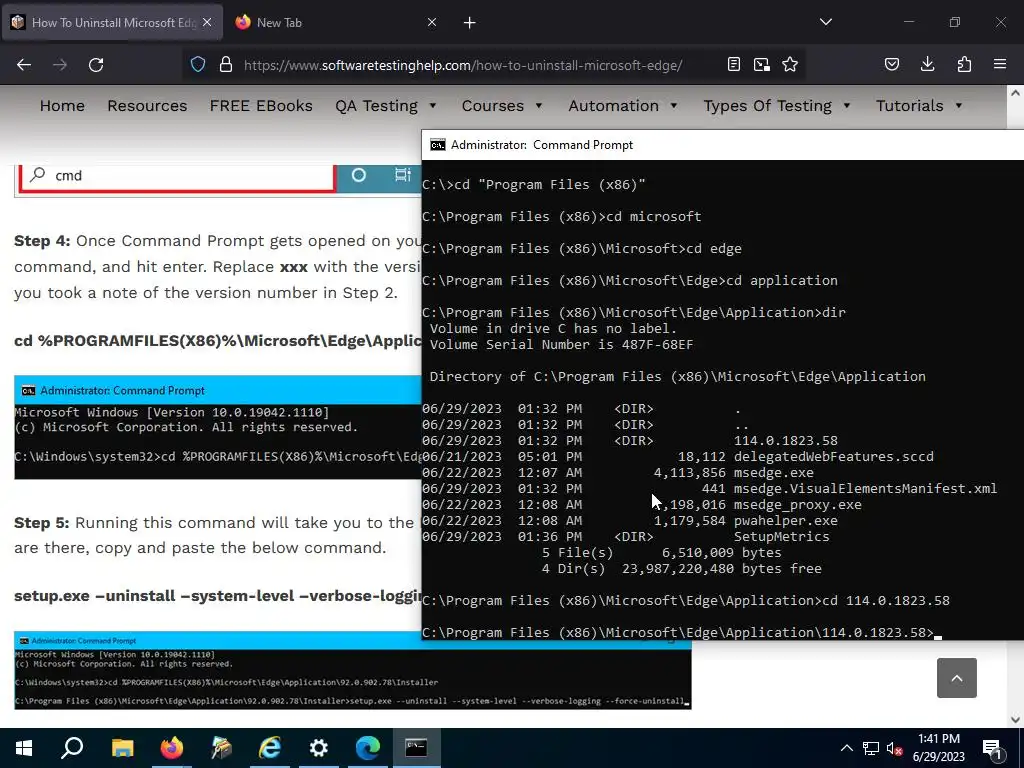The height and width of the screenshot is (768, 1024).
Task: Close the New Tab tab
Action: point(432,22)
